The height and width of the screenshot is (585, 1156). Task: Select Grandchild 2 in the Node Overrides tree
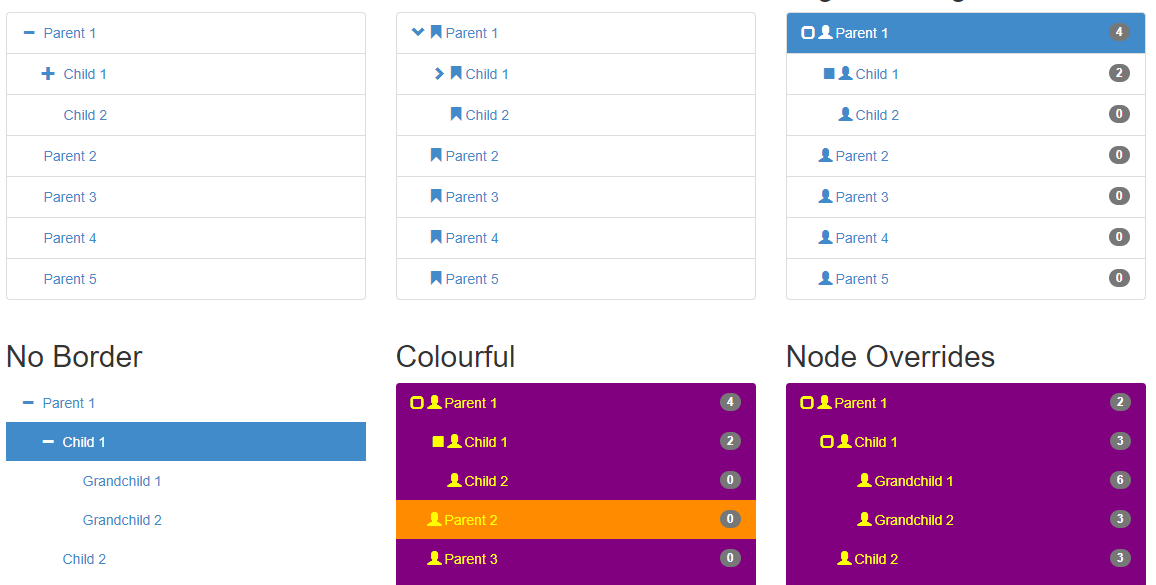pos(913,520)
